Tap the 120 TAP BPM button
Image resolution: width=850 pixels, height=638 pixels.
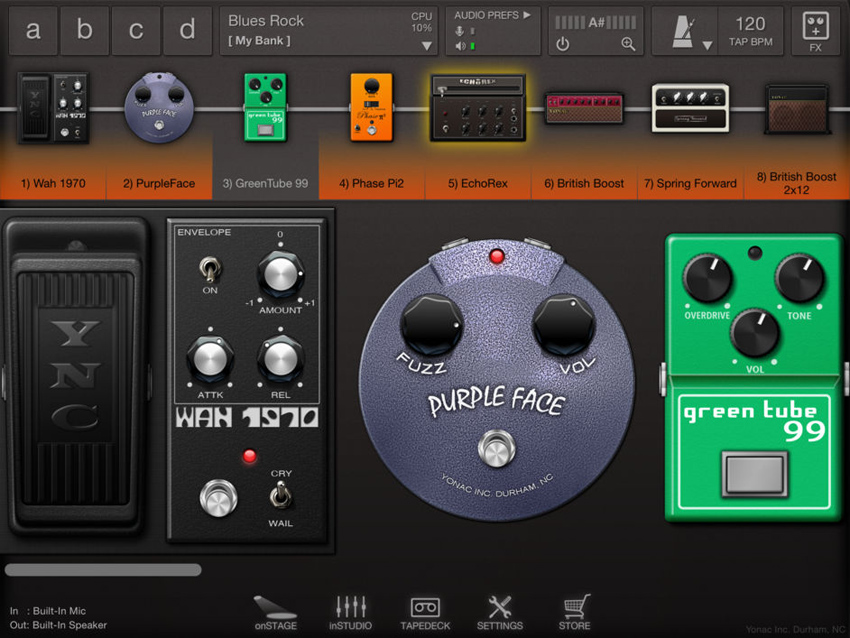[750, 31]
